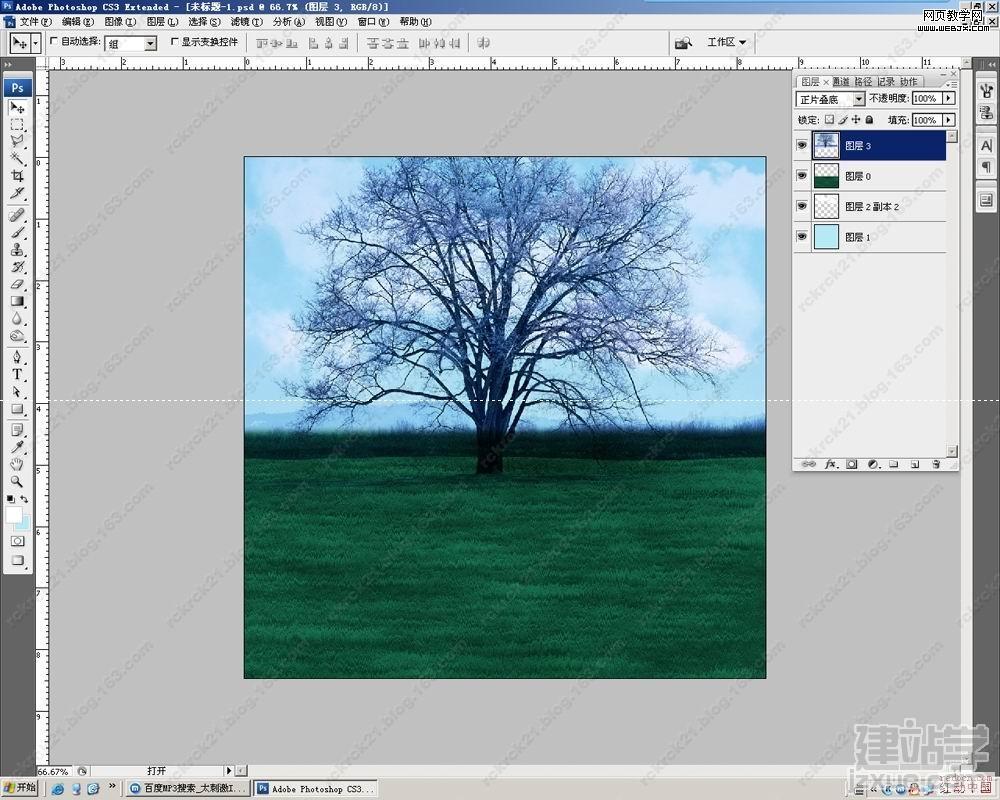Select the Zoom tool

tap(17, 482)
